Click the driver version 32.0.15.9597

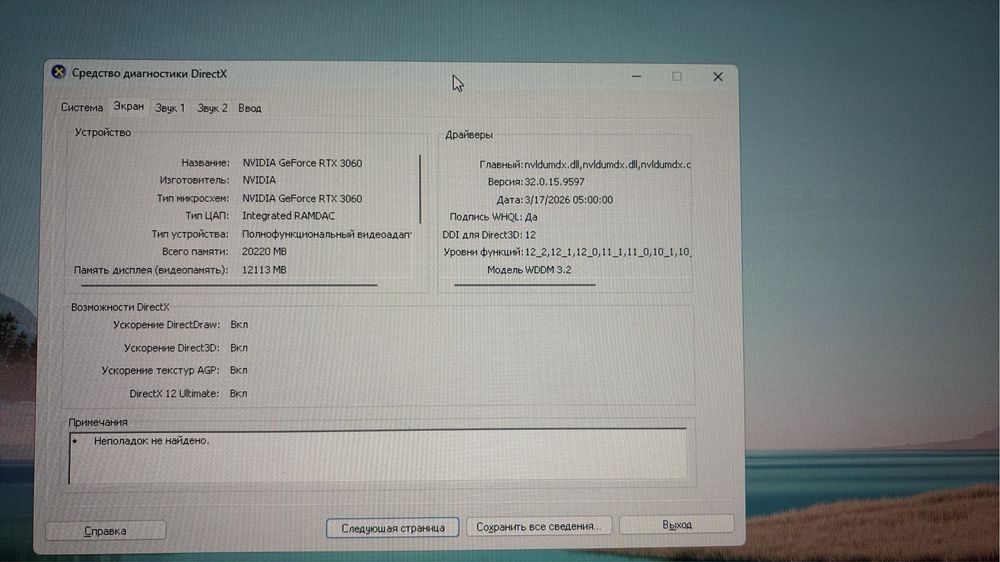[x=554, y=182]
